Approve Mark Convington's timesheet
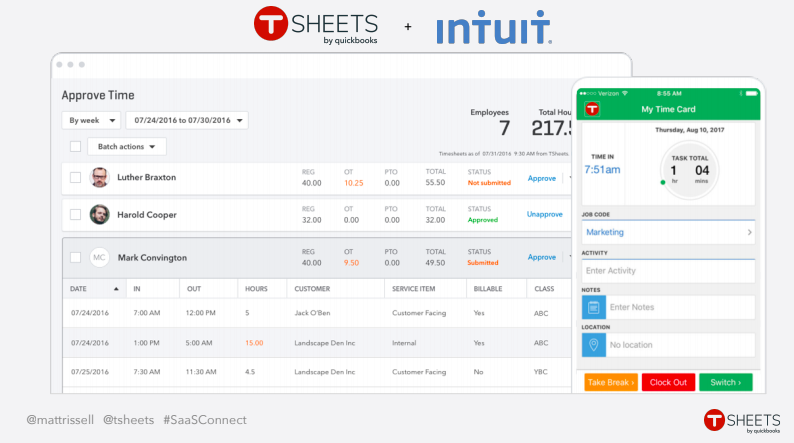Screen dimensions: 794x443 coord(541,257)
